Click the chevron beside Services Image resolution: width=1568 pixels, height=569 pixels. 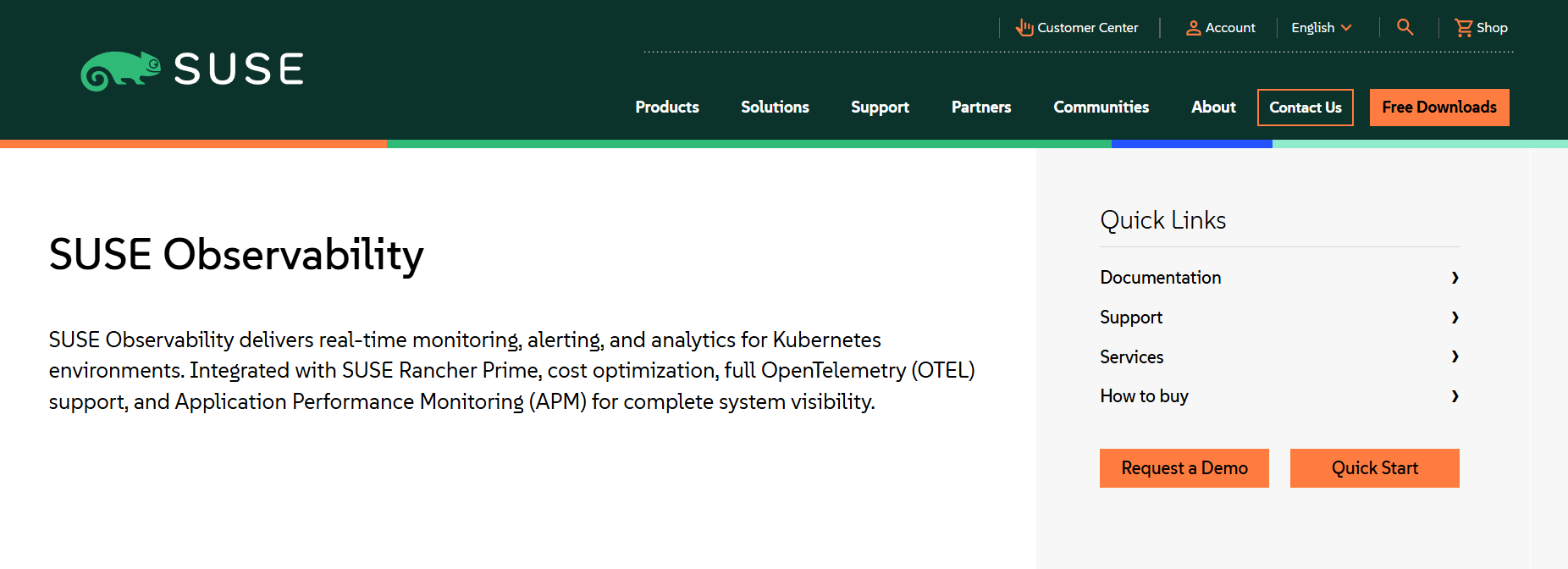point(1455,356)
